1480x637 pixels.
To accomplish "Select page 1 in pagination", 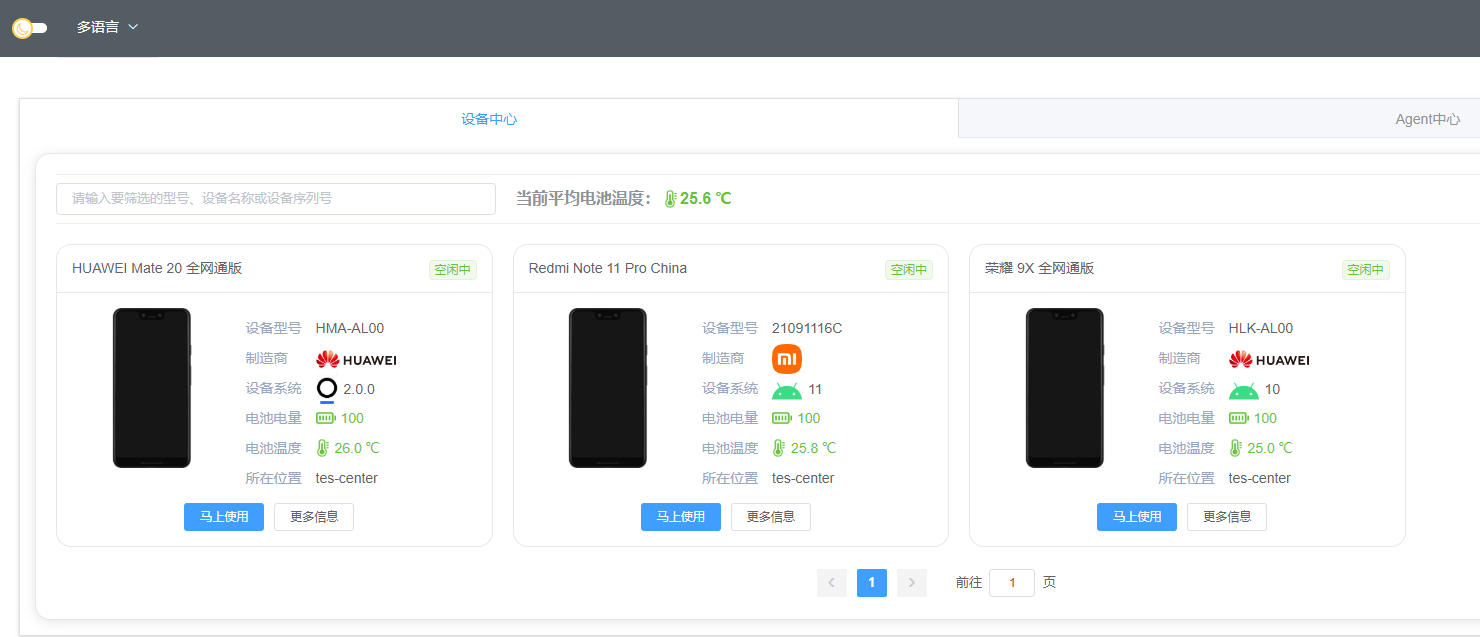I will point(872,583).
